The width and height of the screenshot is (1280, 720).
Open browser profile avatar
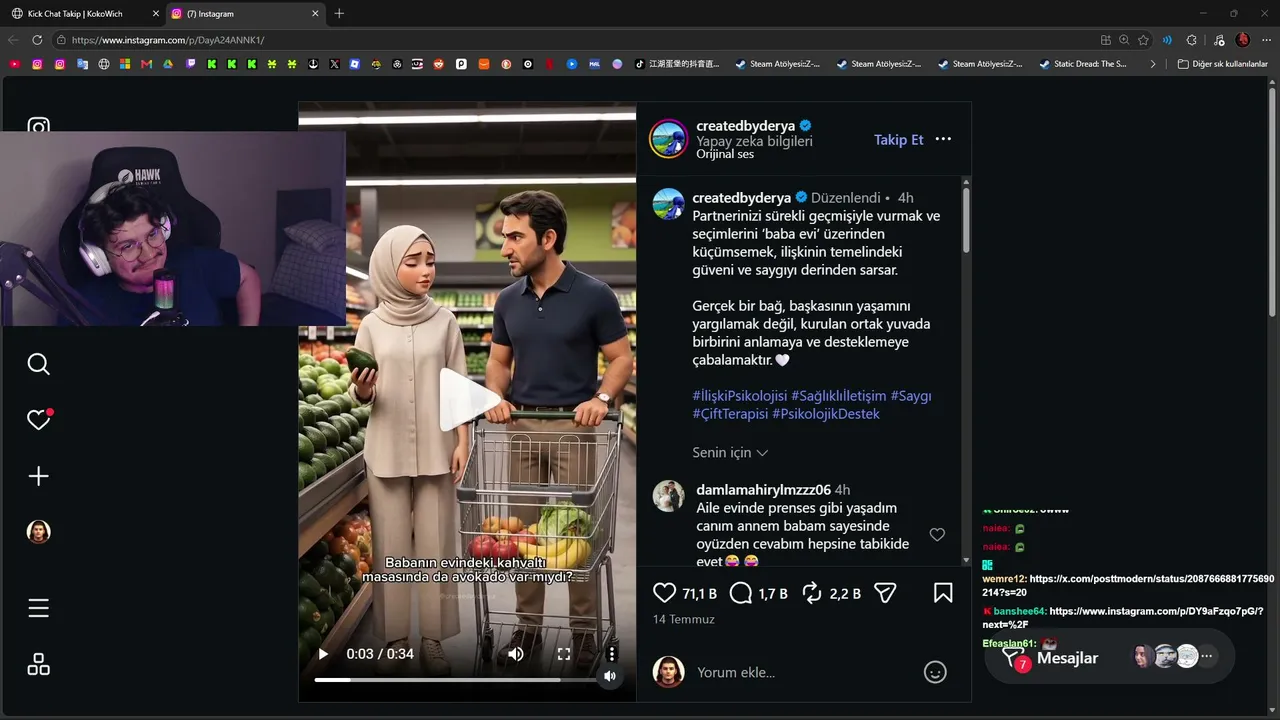tap(1243, 40)
